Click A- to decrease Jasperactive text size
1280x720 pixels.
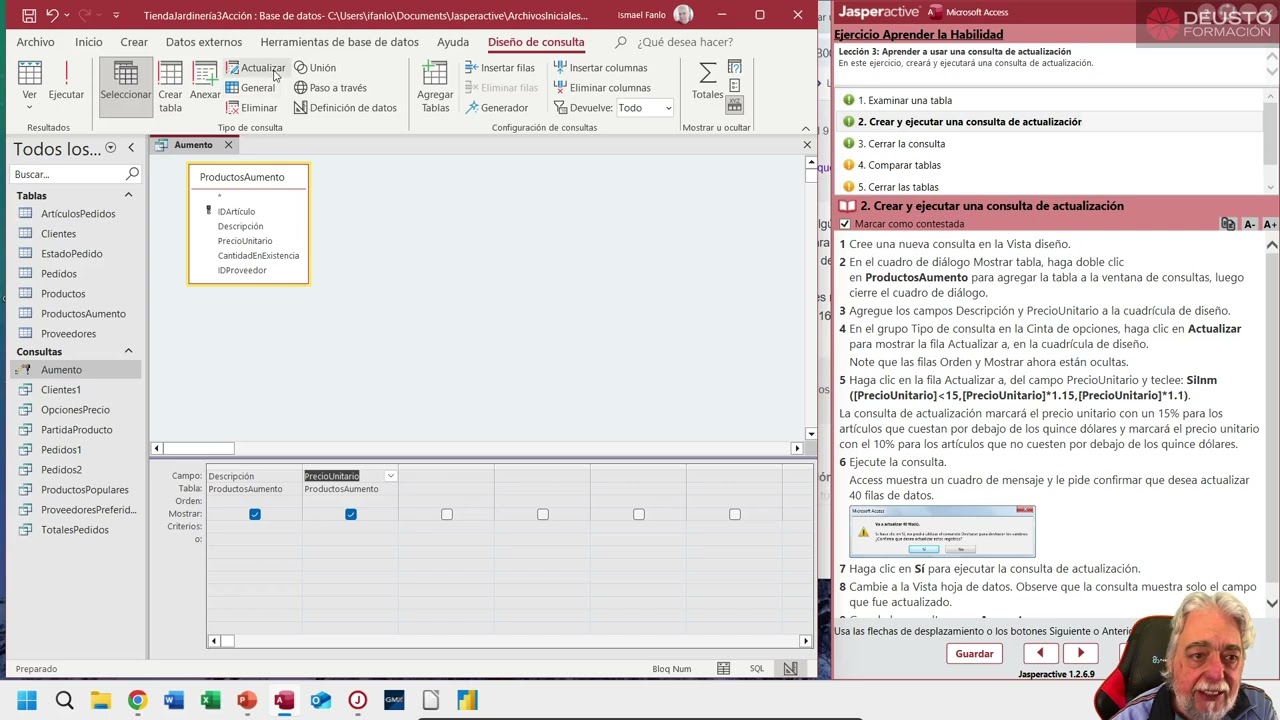point(1249,224)
